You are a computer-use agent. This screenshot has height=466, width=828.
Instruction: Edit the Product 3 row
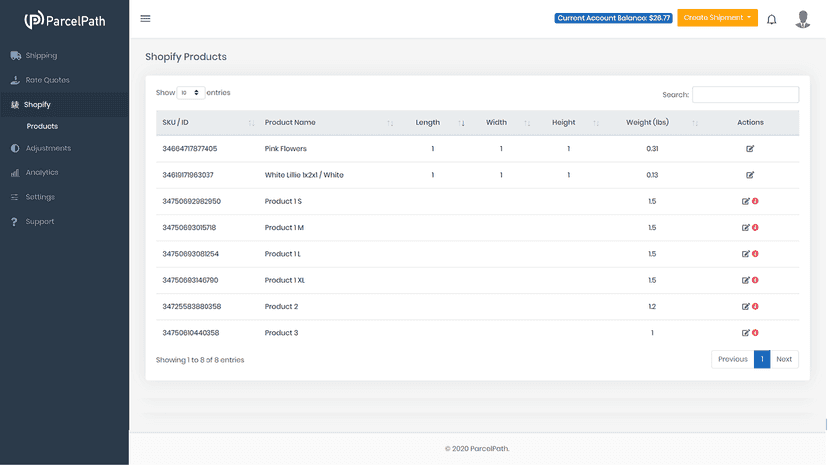[746, 333]
